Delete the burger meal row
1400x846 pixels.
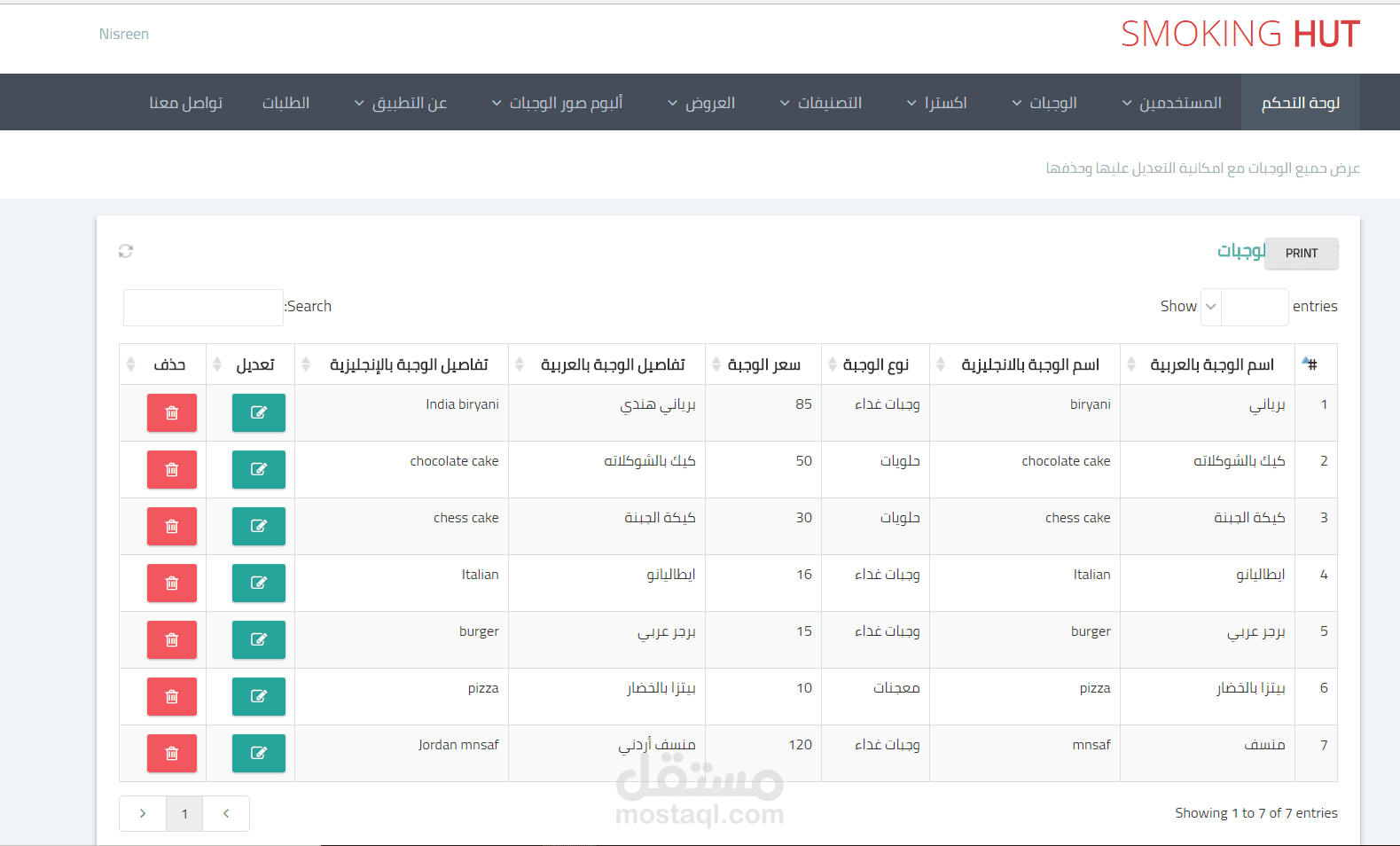172,639
